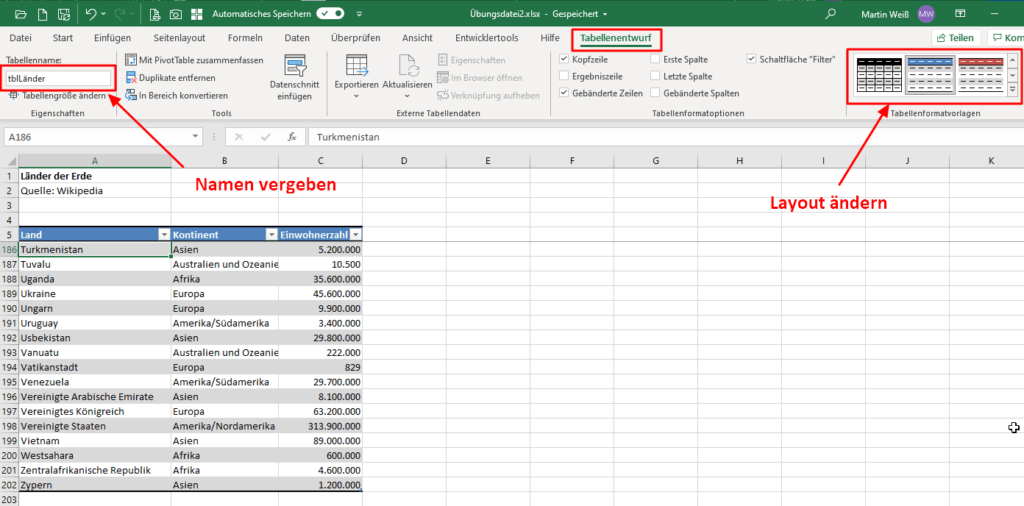Select the red table style thumbnail
Screen dimensions: 1024x506
pyautogui.click(x=981, y=76)
